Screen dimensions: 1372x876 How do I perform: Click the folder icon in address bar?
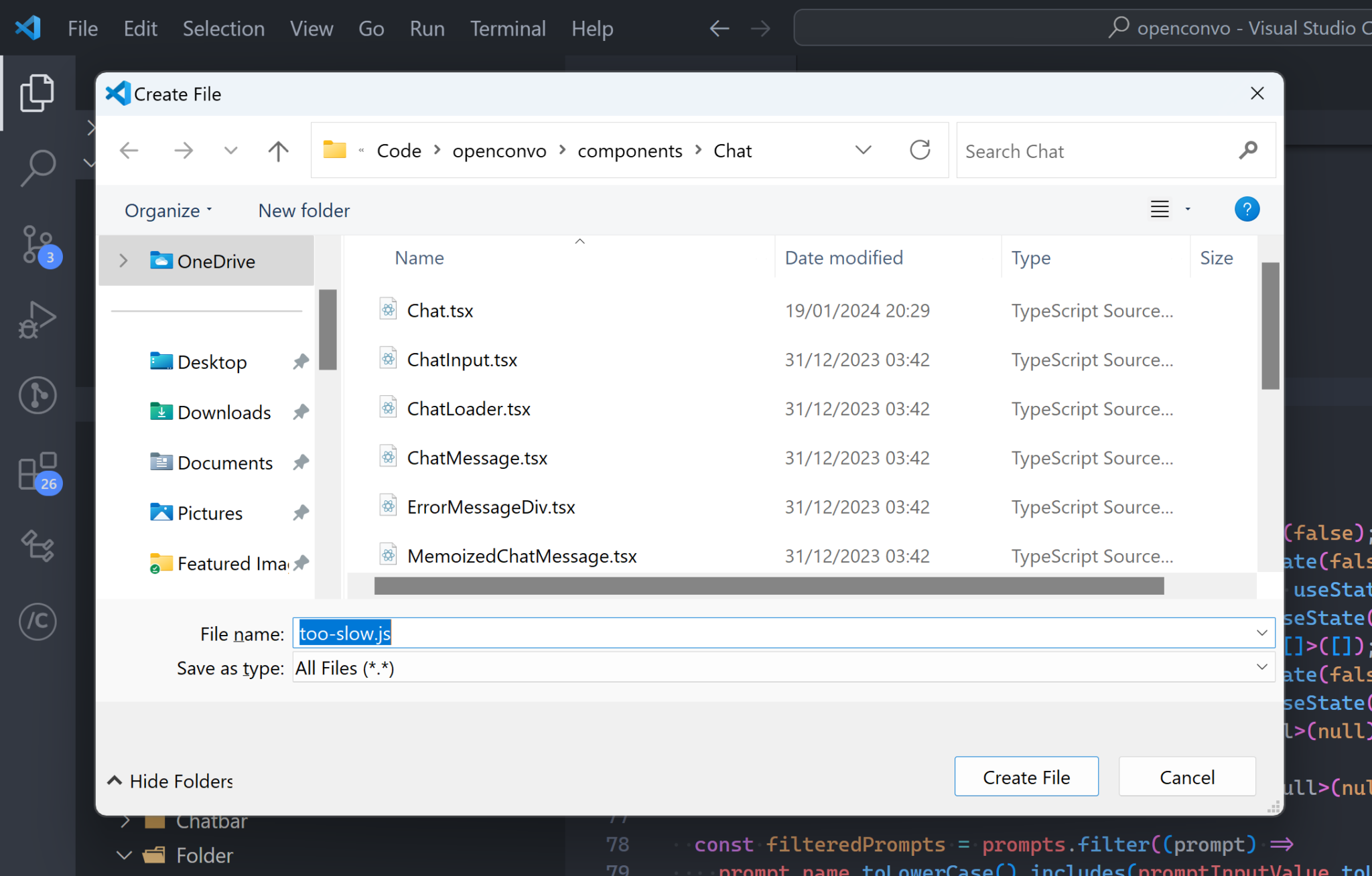(x=334, y=150)
